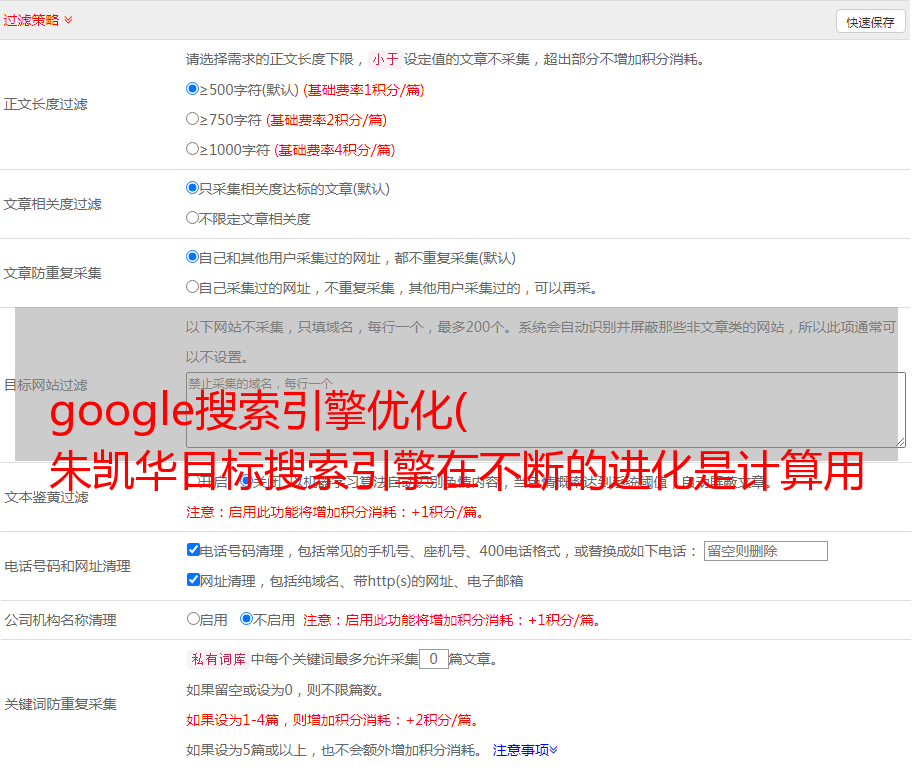Select the ≥1000字符 radio option
912x768 pixels.
click(192, 149)
